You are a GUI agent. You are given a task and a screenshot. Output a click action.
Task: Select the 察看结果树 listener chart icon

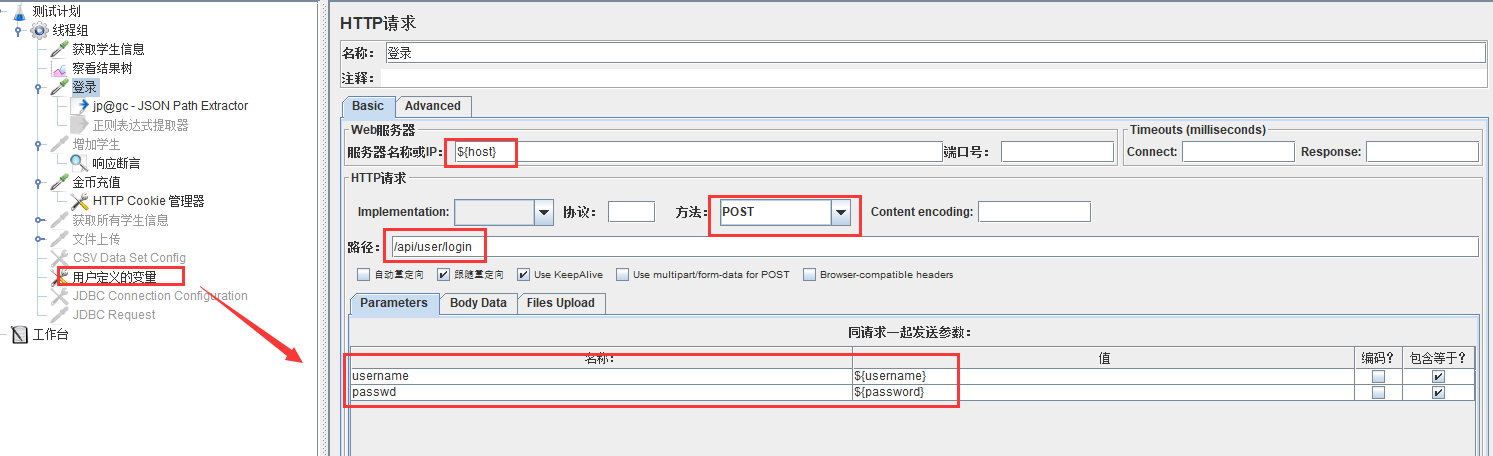point(60,69)
